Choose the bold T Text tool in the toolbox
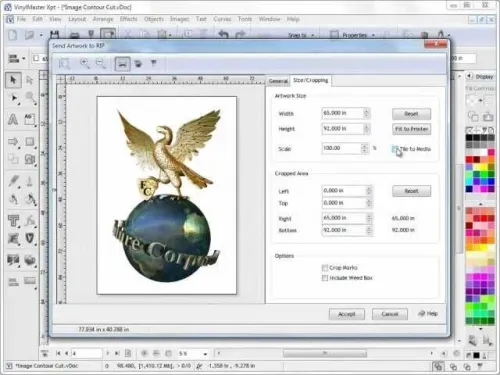The width and height of the screenshot is (500, 375). pos(13,220)
